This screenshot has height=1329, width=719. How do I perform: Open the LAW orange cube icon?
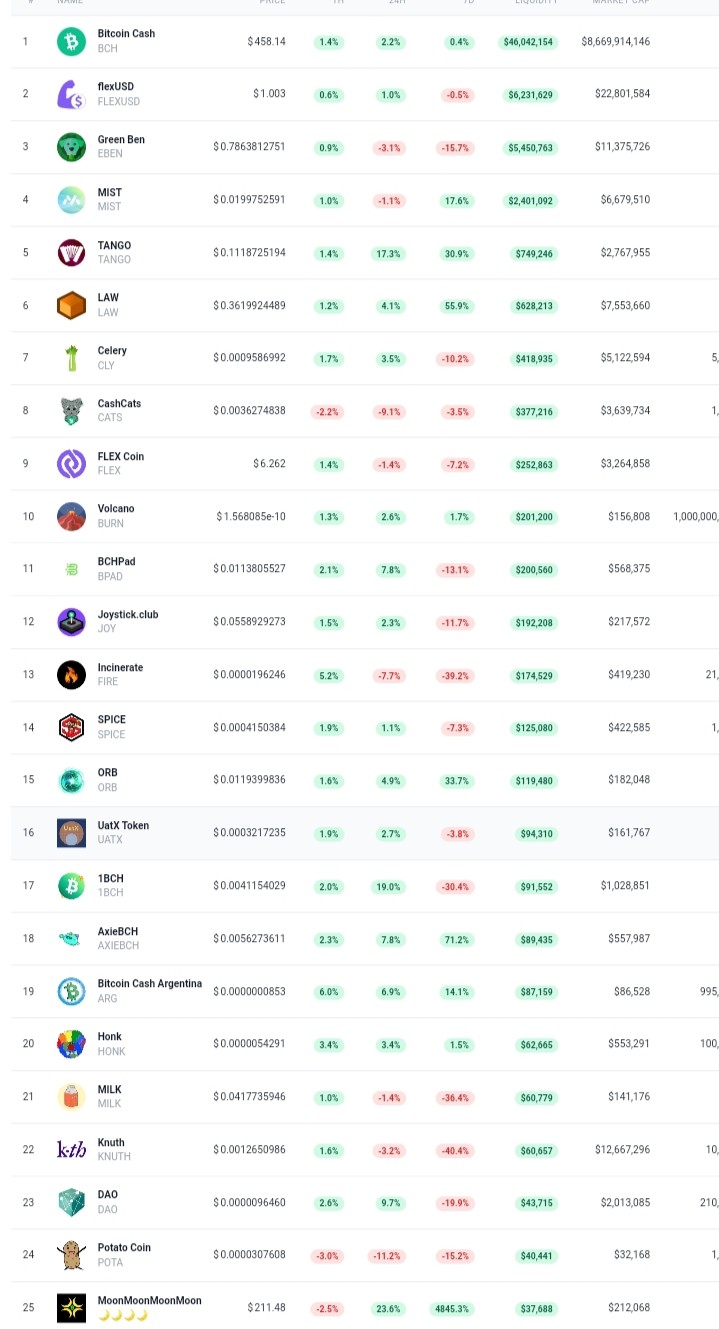tap(71, 305)
